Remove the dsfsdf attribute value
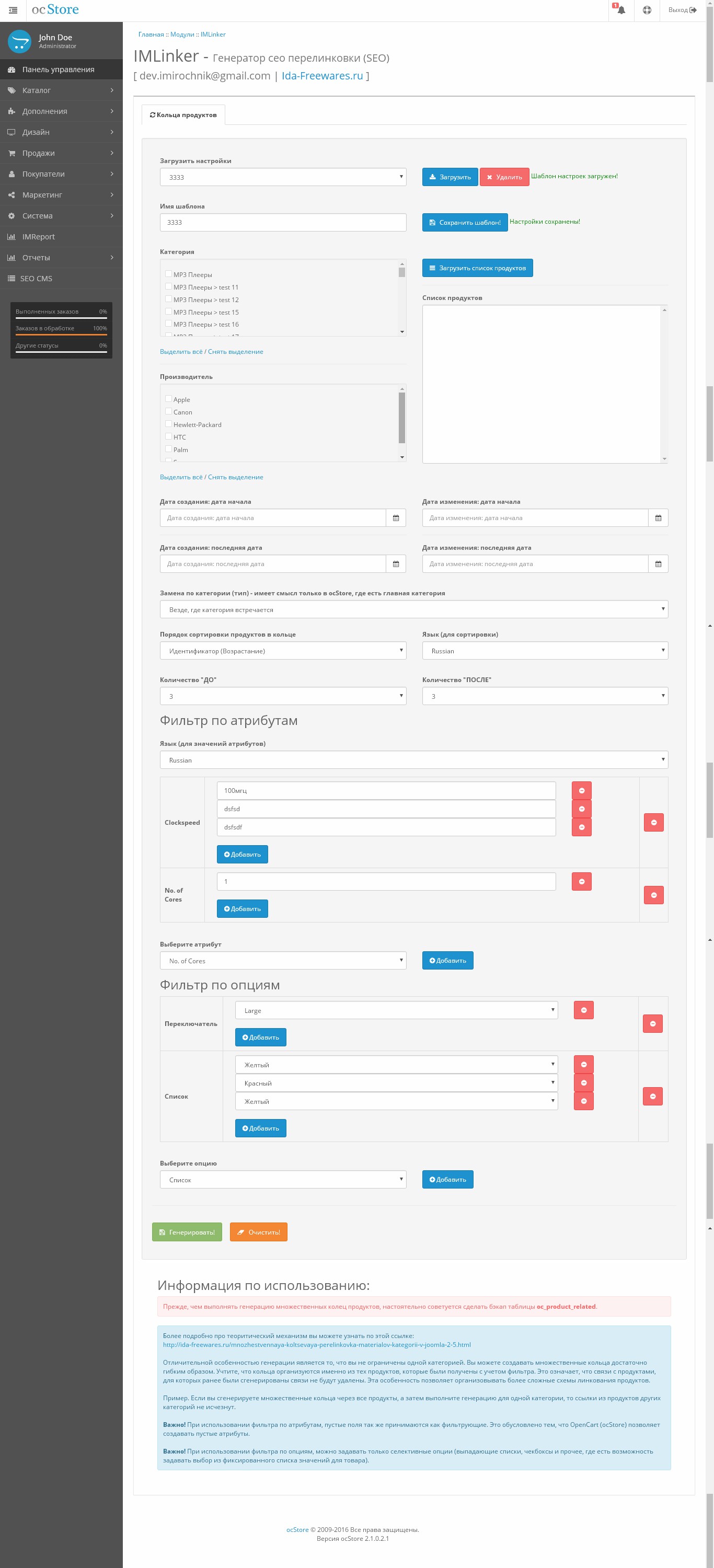This screenshot has width=714, height=1568. pyautogui.click(x=581, y=827)
